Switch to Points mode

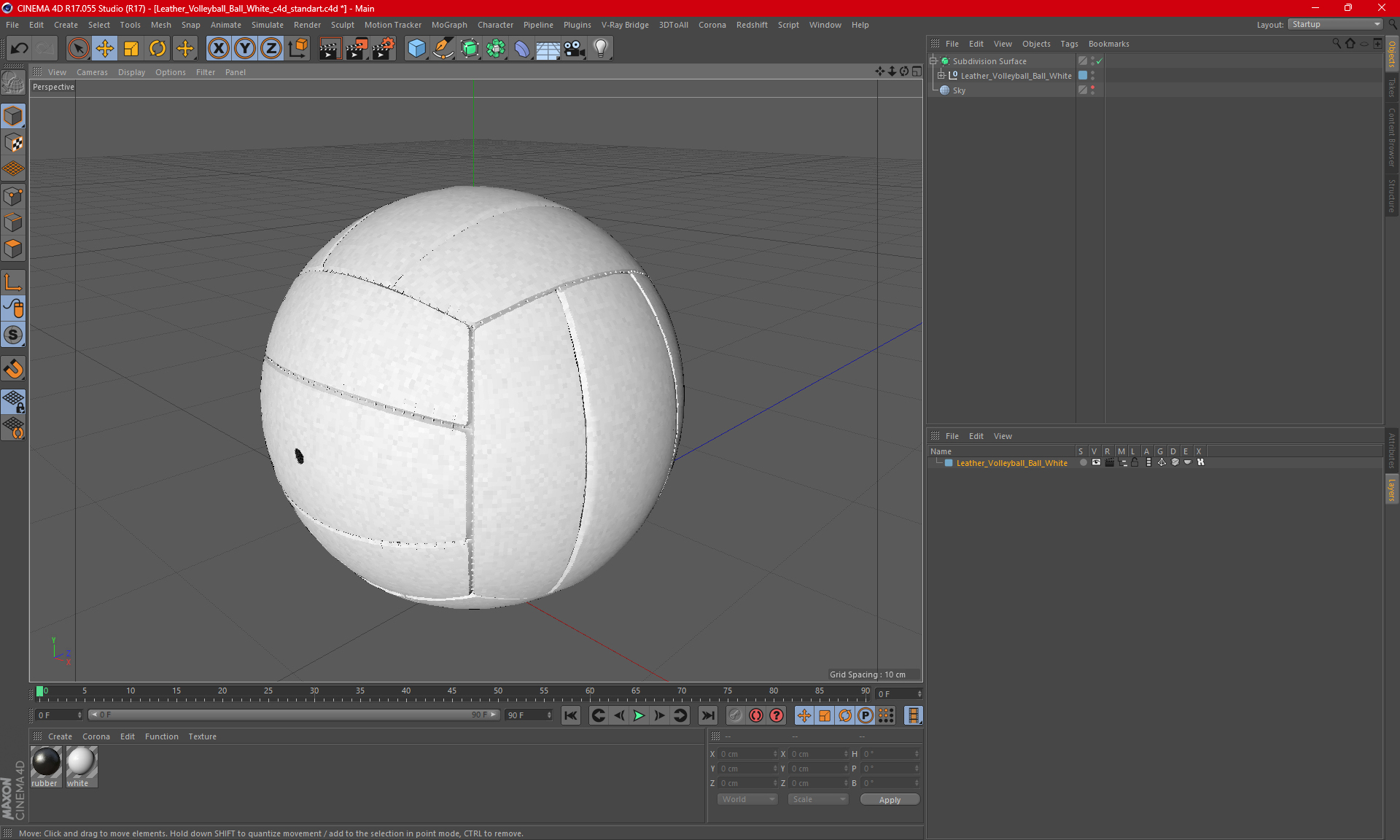13,196
